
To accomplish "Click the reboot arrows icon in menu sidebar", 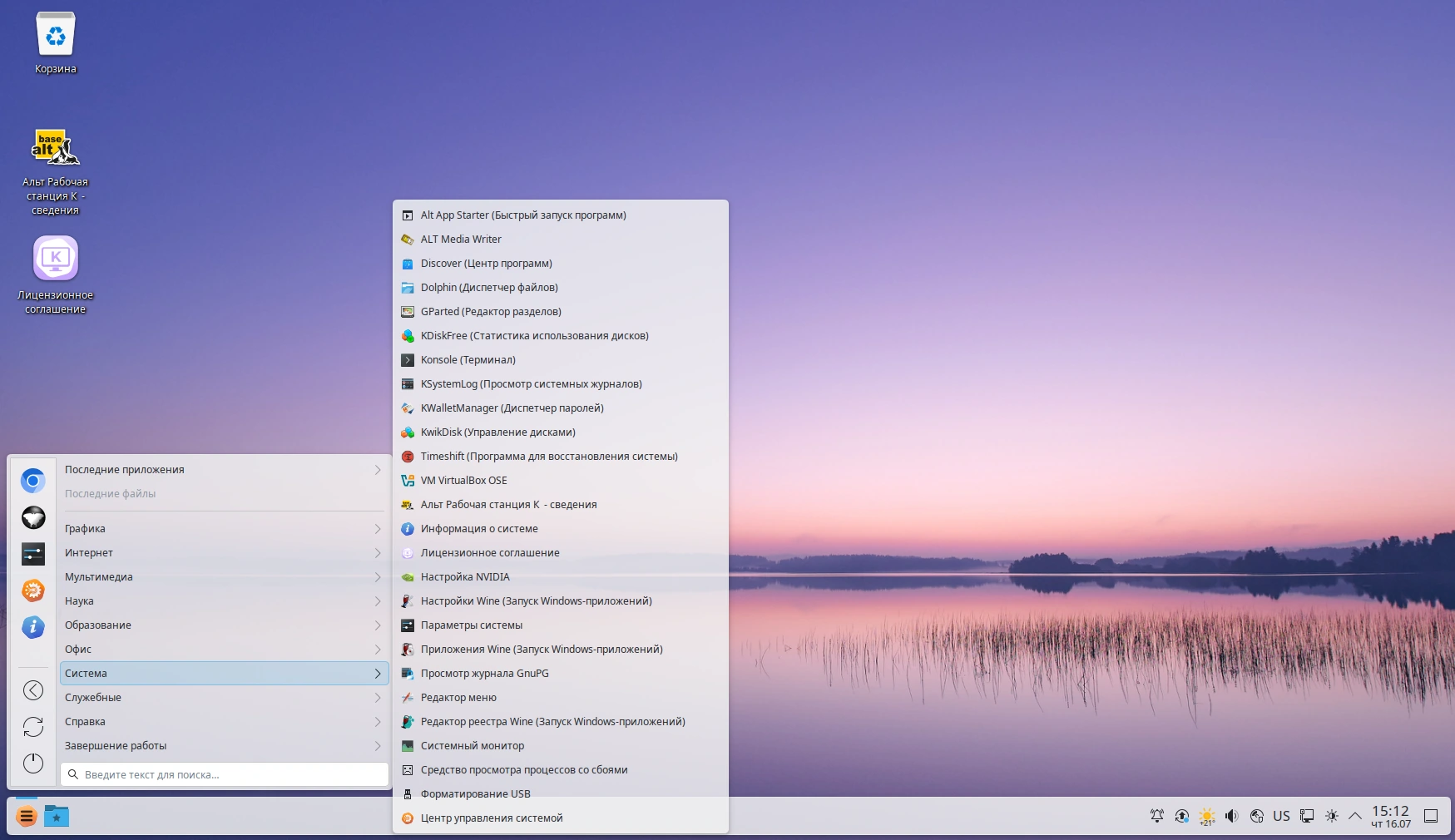I will click(33, 727).
